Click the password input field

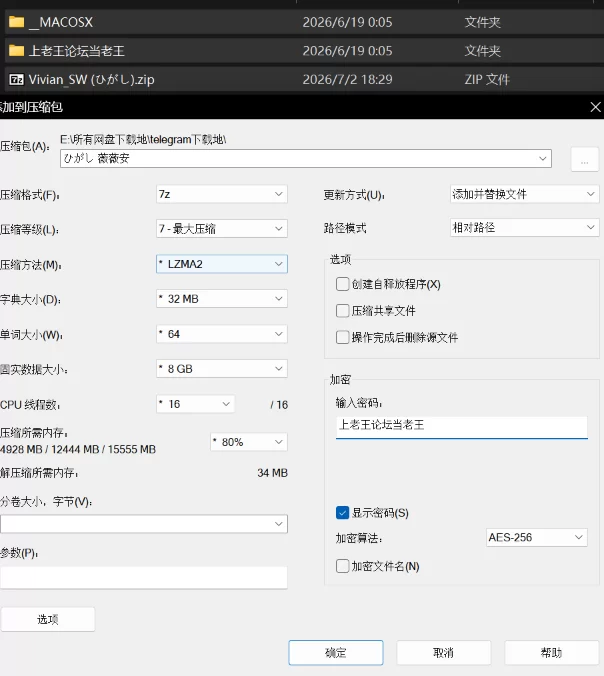[461, 427]
